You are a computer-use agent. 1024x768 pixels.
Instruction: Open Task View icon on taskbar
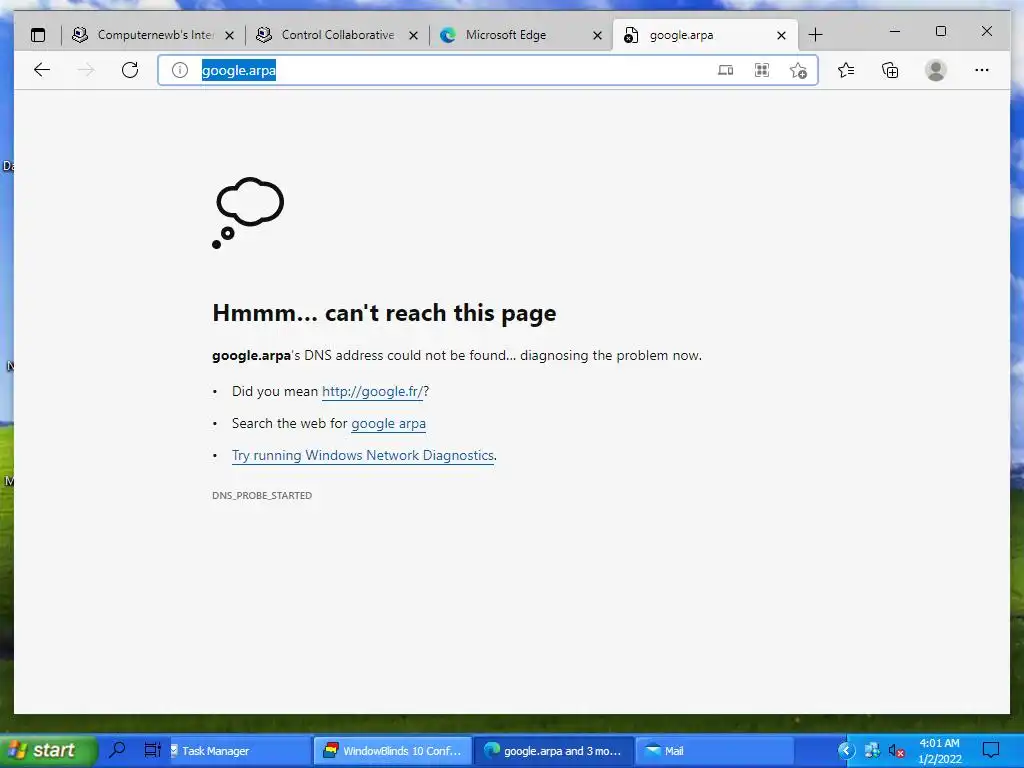(152, 750)
